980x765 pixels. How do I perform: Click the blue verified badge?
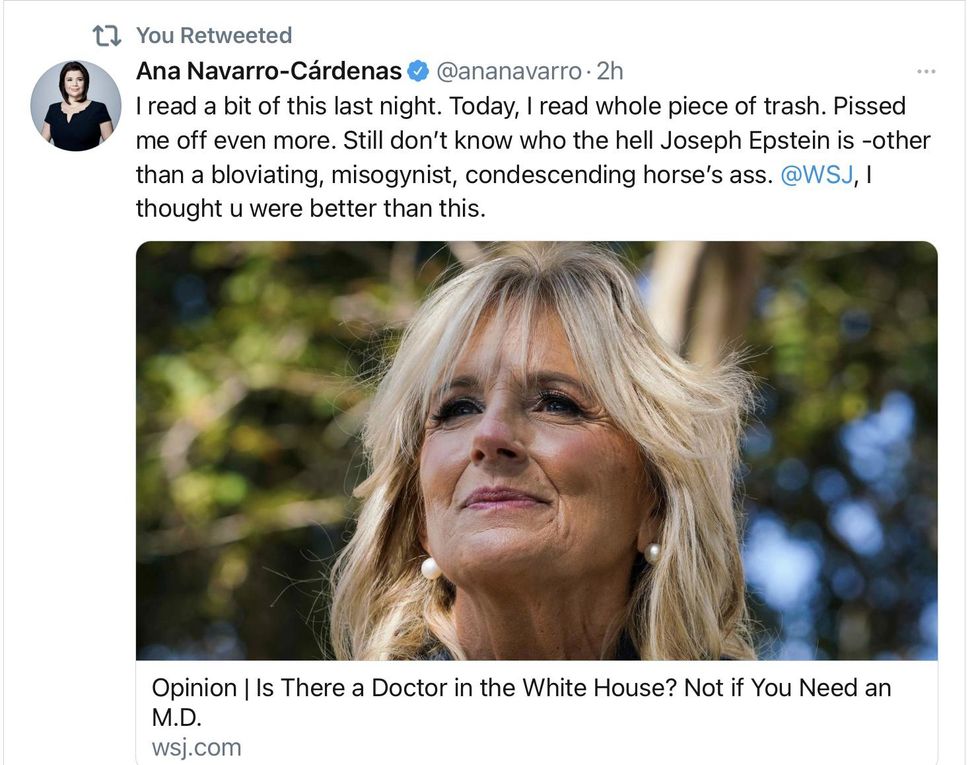pyautogui.click(x=419, y=72)
